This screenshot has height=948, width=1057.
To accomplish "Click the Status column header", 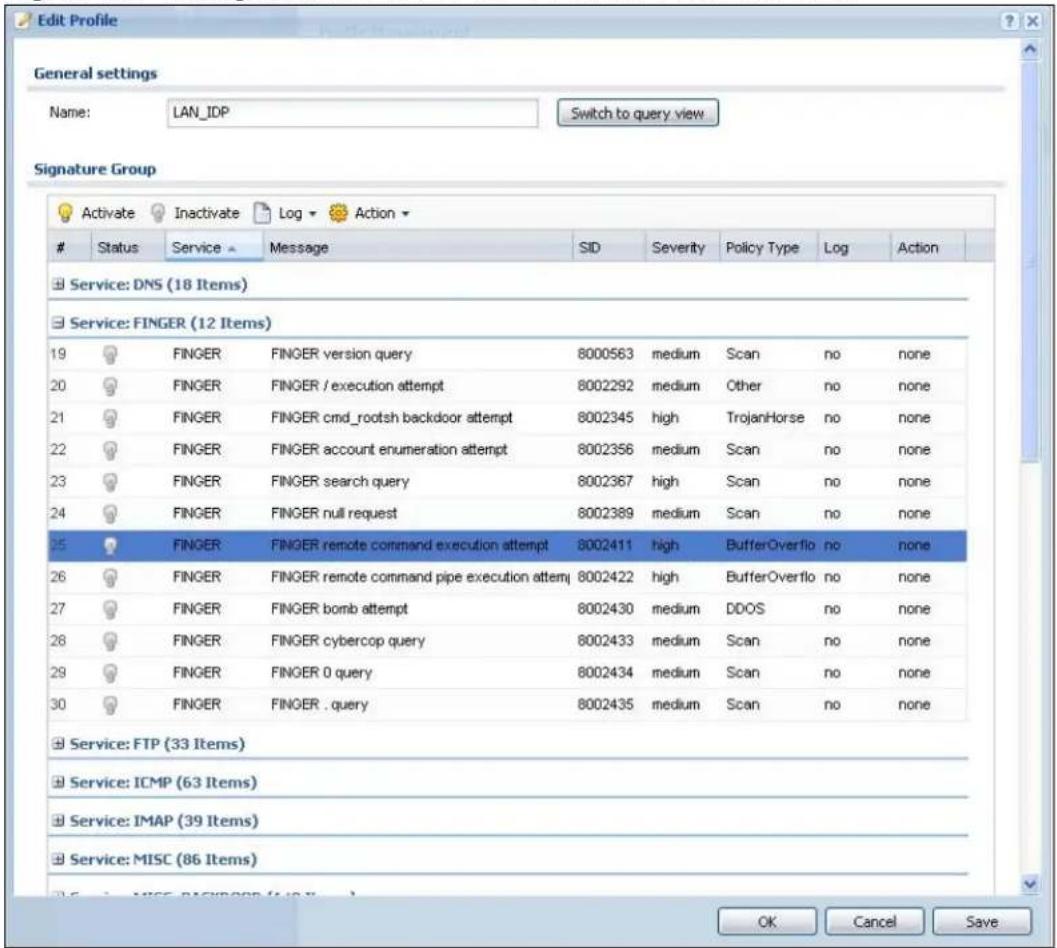I will point(127,247).
